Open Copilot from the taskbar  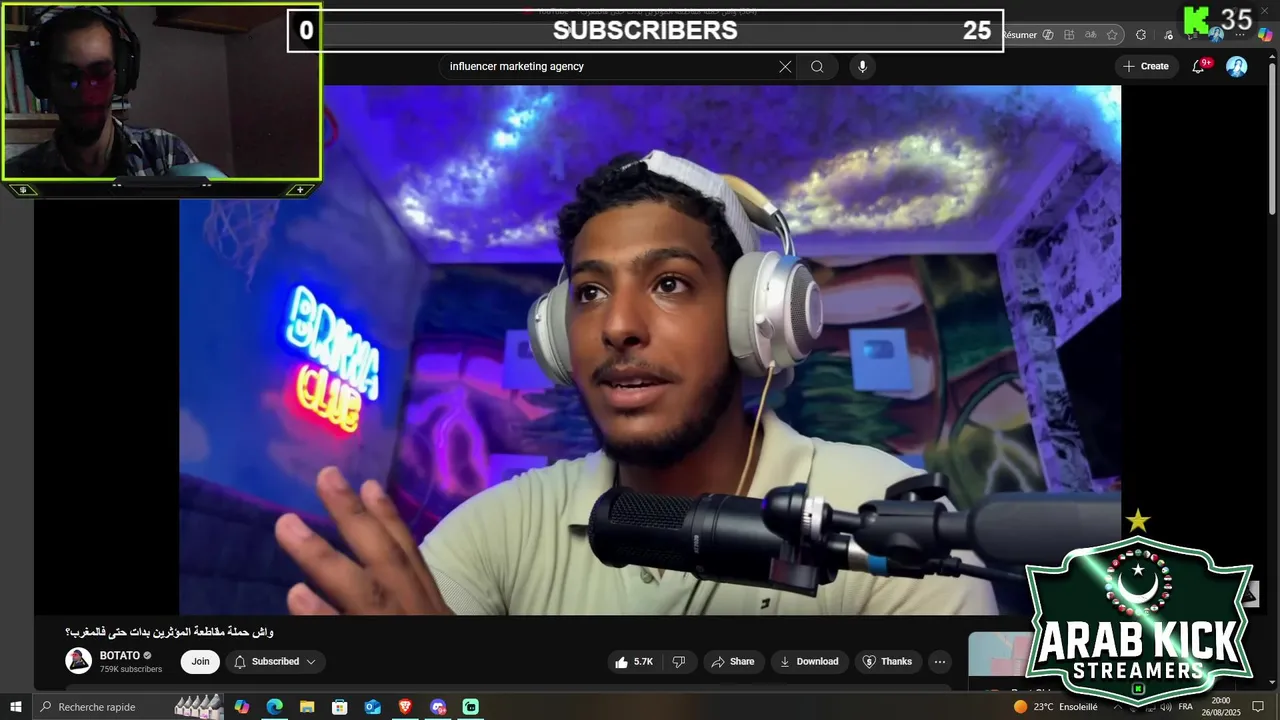242,707
